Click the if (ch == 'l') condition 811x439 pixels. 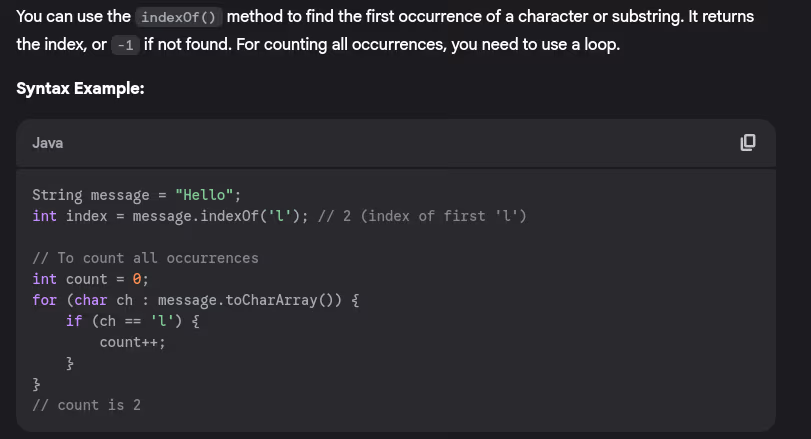coord(132,321)
